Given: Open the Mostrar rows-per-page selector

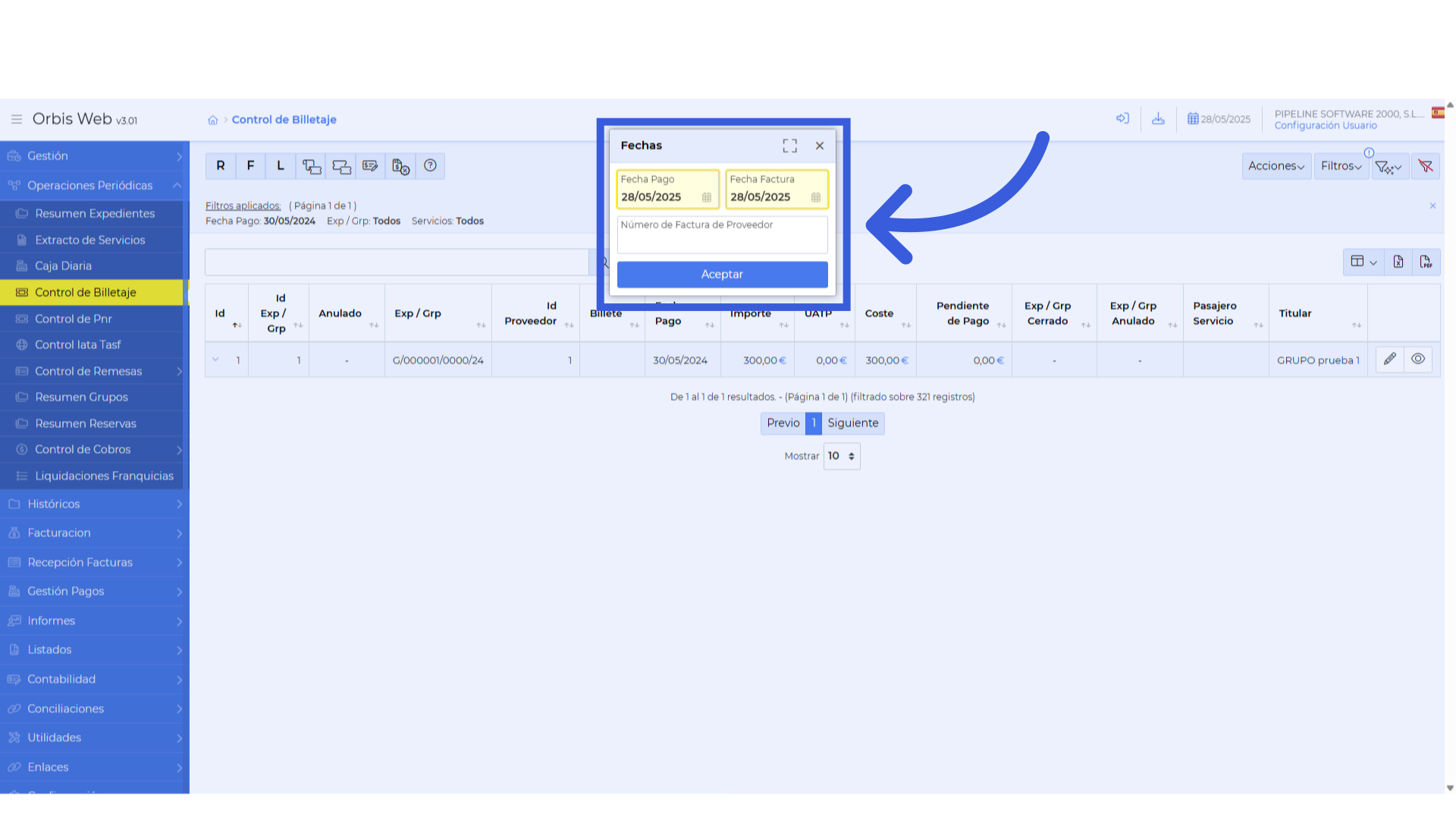Looking at the screenshot, I should (x=842, y=456).
